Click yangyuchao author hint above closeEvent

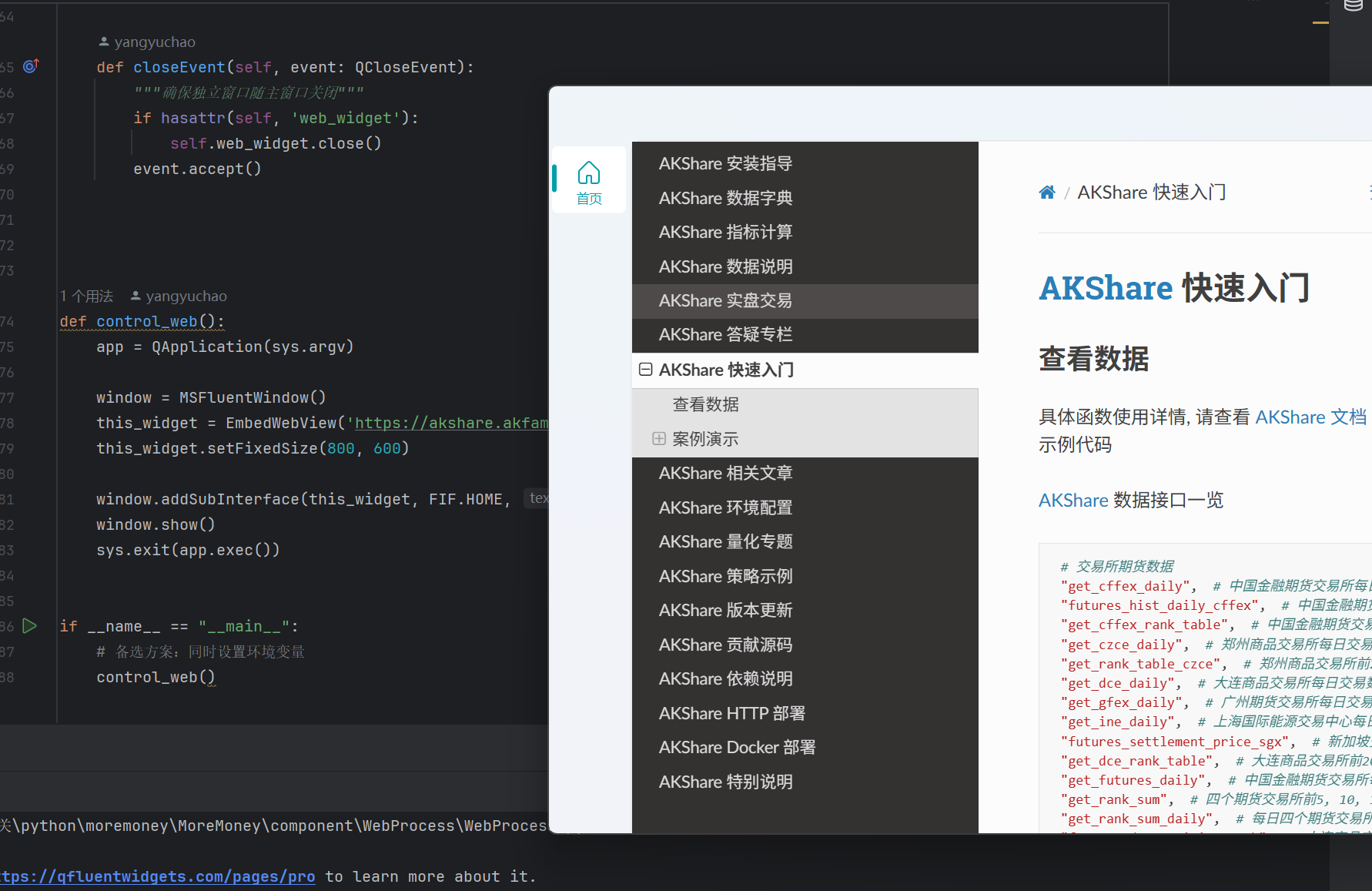pos(147,42)
